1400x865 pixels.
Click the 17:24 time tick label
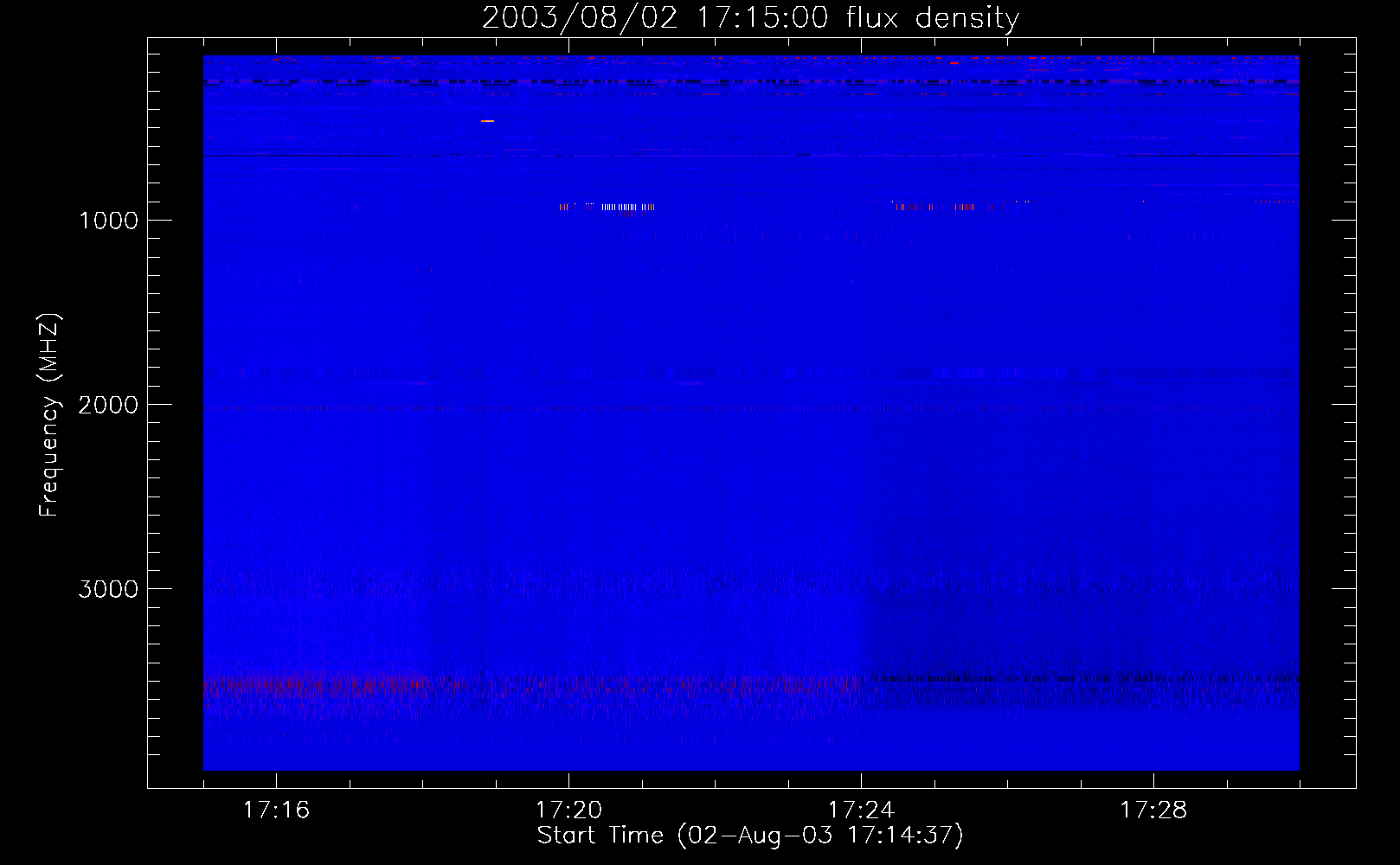tap(861, 811)
